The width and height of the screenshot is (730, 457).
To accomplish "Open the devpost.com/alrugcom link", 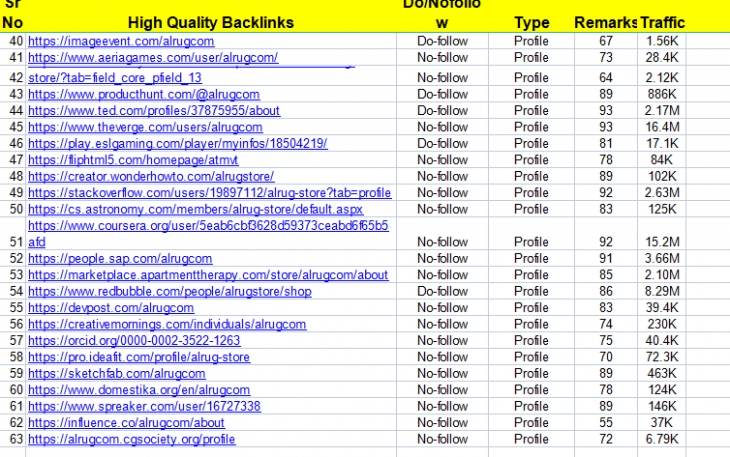I will point(111,308).
